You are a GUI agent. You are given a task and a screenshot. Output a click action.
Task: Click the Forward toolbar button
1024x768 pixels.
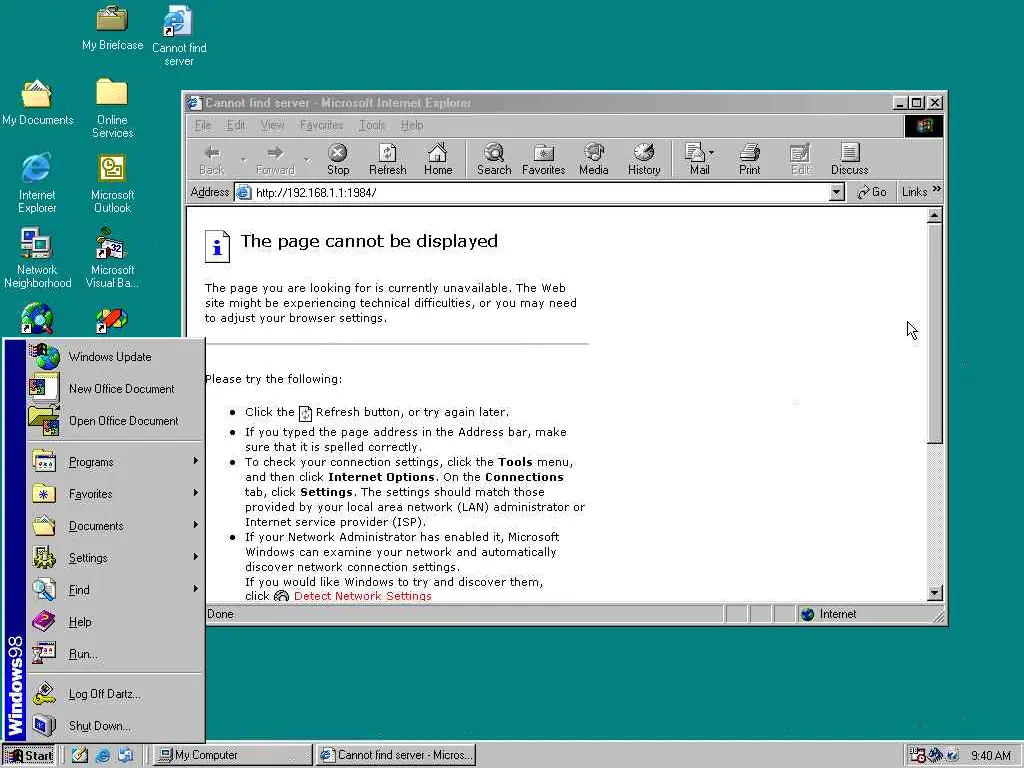point(275,159)
